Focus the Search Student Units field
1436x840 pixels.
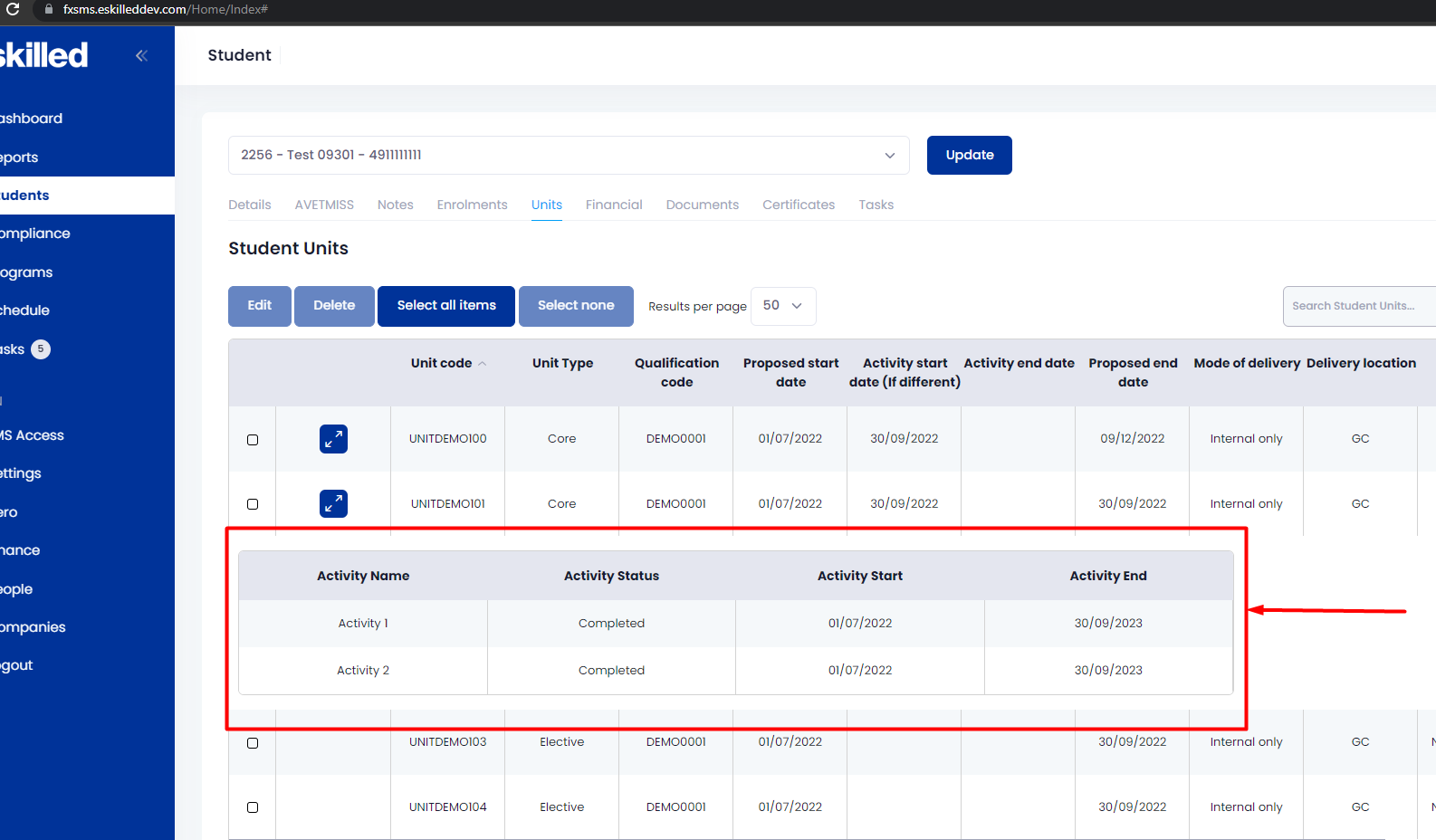point(1359,306)
